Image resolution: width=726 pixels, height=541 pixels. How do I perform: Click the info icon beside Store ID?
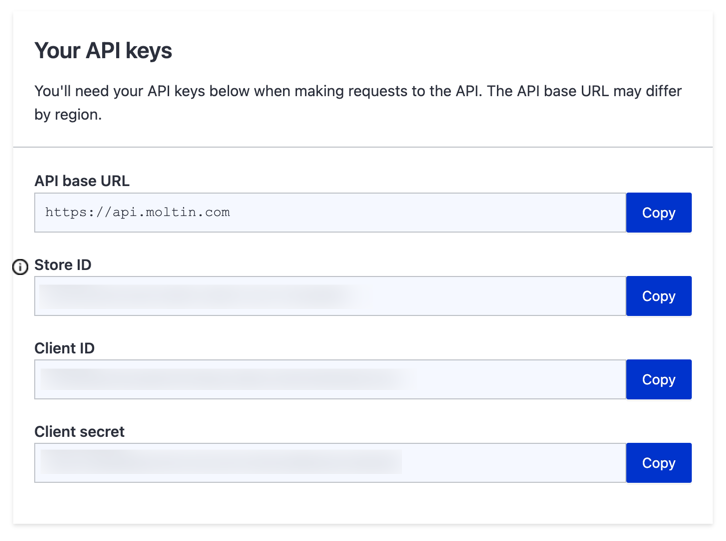pyautogui.click(x=20, y=267)
